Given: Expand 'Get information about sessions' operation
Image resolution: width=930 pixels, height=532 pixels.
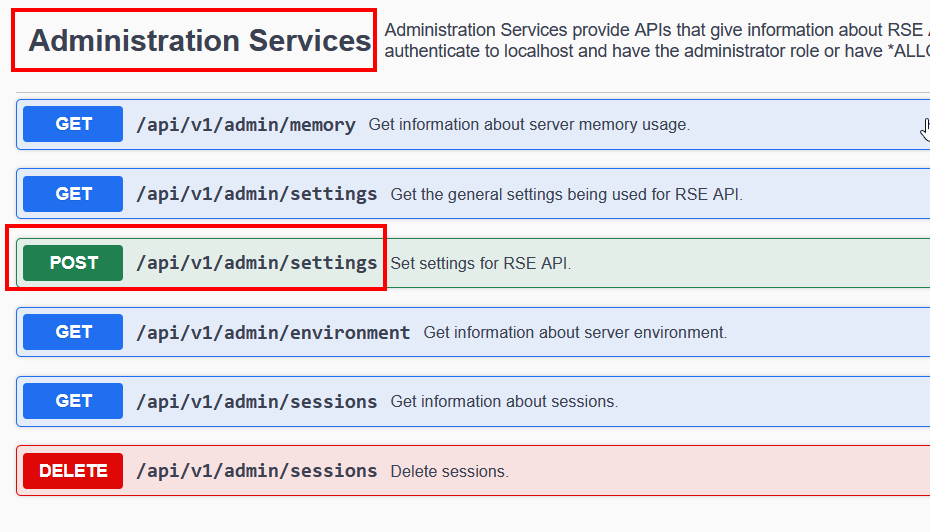Looking at the screenshot, I should 504,402.
